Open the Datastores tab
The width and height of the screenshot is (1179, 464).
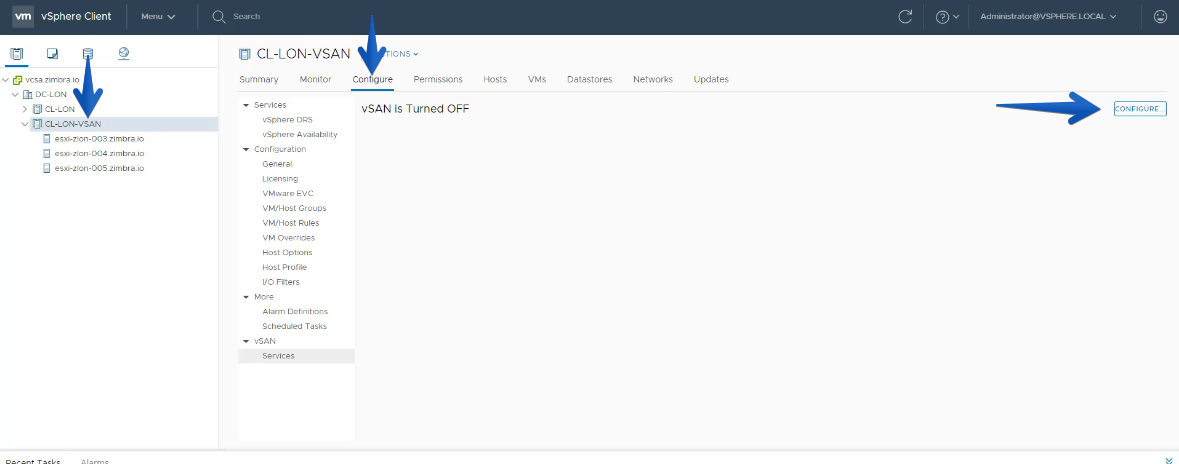click(590, 79)
